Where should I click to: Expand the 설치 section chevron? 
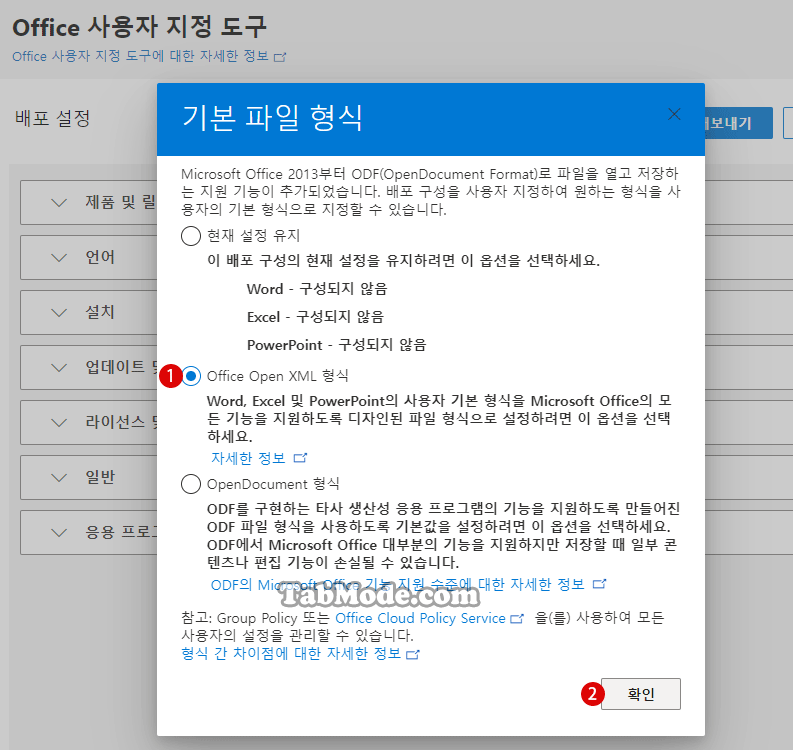pyautogui.click(x=59, y=313)
